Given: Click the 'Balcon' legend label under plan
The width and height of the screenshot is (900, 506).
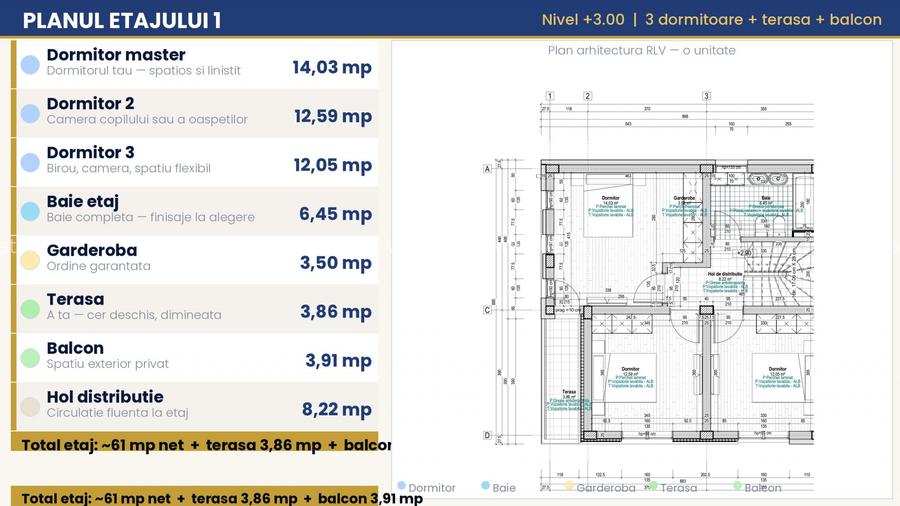Looking at the screenshot, I should 762,488.
